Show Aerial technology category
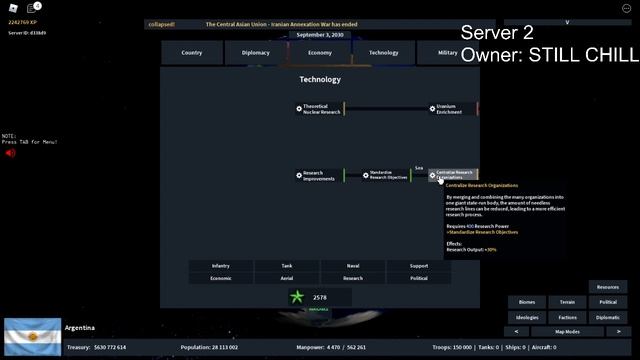This screenshot has width=640, height=360. pyautogui.click(x=287, y=278)
